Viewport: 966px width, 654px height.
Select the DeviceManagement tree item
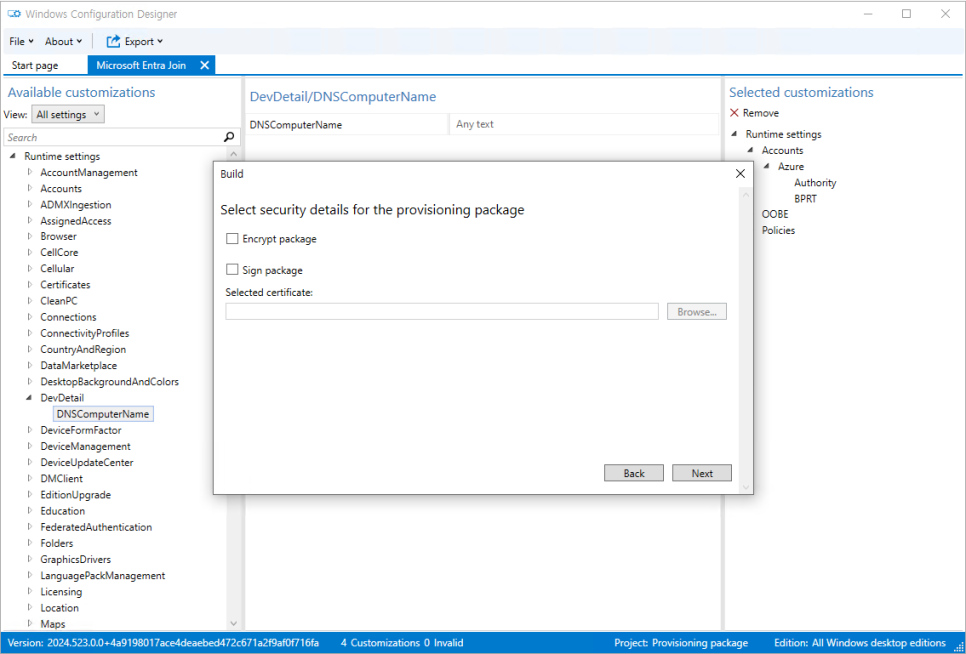[86, 446]
